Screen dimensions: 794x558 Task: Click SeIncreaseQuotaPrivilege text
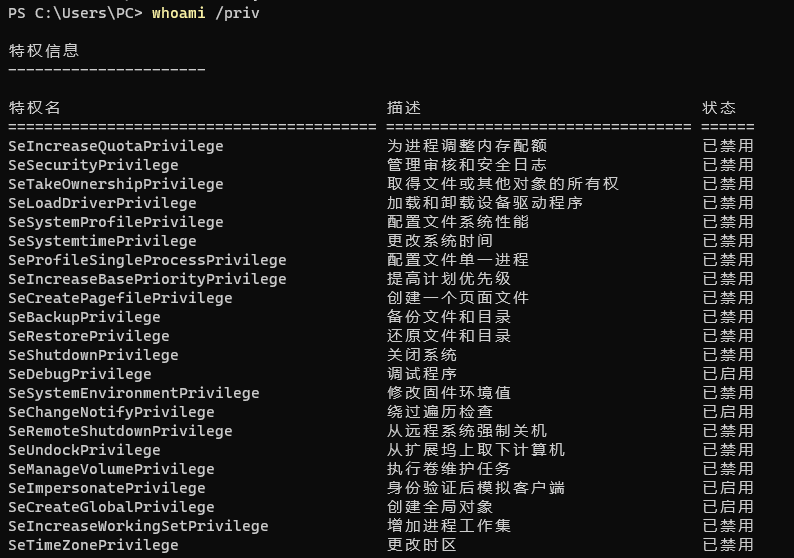point(115,146)
